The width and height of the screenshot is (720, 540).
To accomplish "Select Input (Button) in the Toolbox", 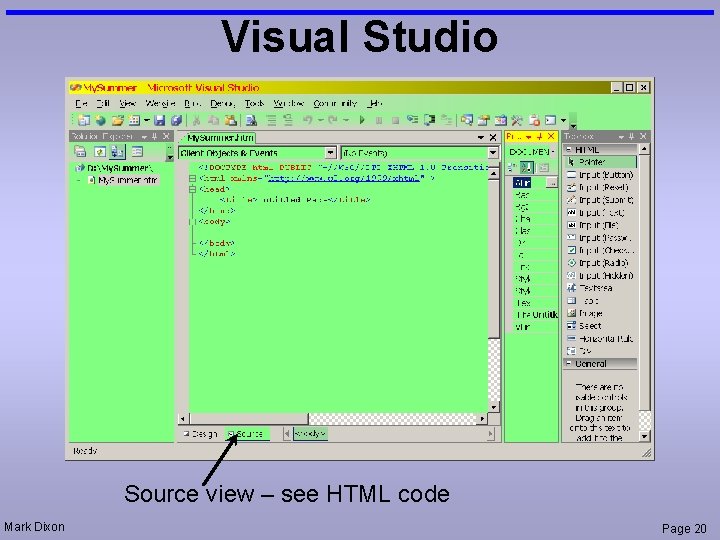I will click(600, 175).
